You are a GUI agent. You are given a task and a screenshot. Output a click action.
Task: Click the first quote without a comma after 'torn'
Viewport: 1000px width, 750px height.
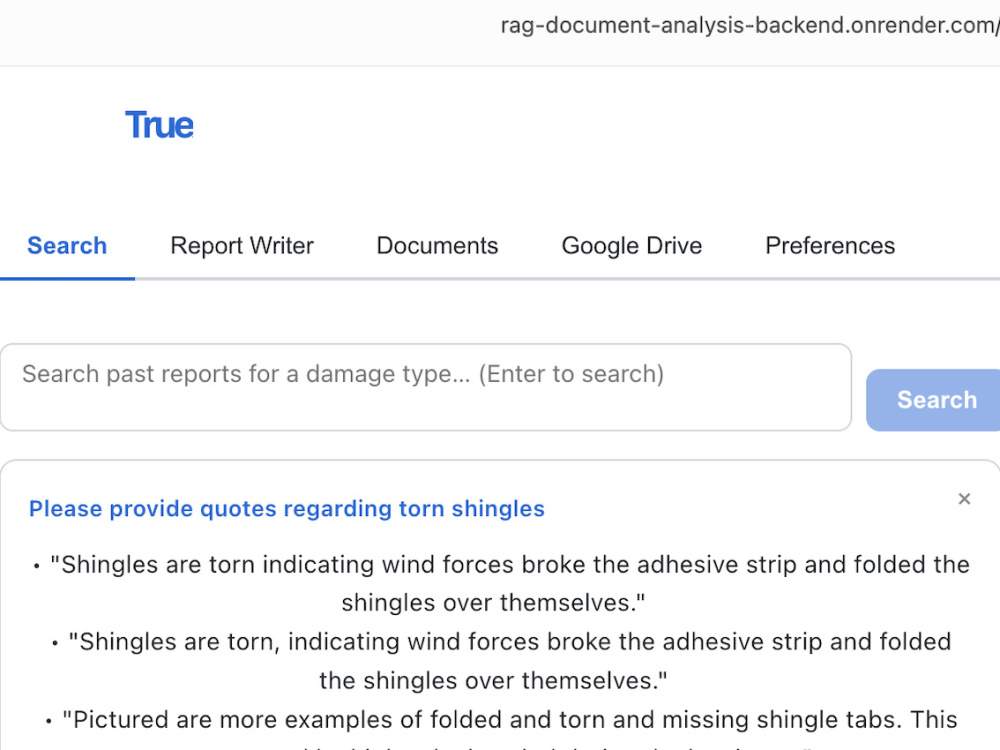click(501, 584)
